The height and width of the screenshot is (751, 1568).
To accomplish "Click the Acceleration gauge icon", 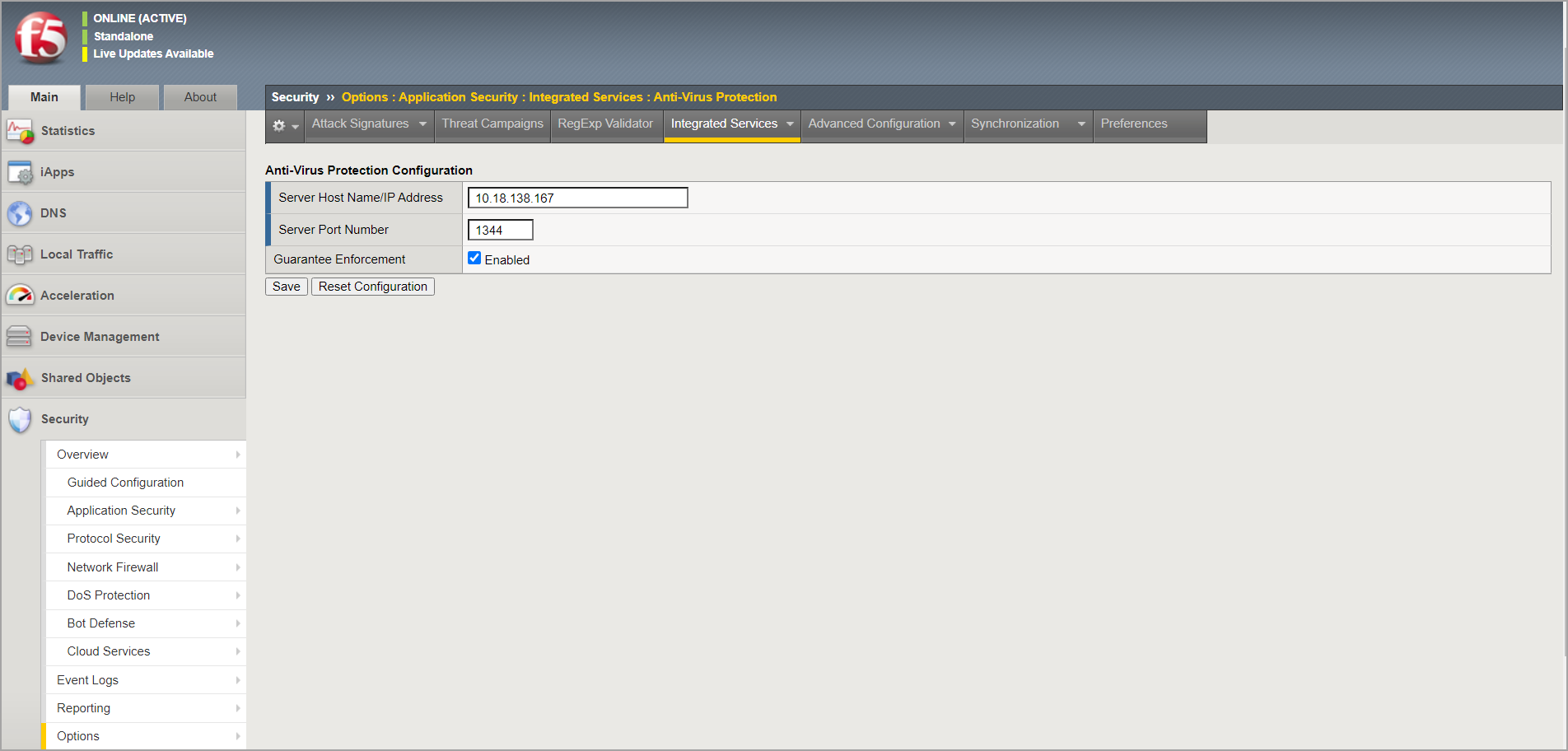I will point(20,295).
